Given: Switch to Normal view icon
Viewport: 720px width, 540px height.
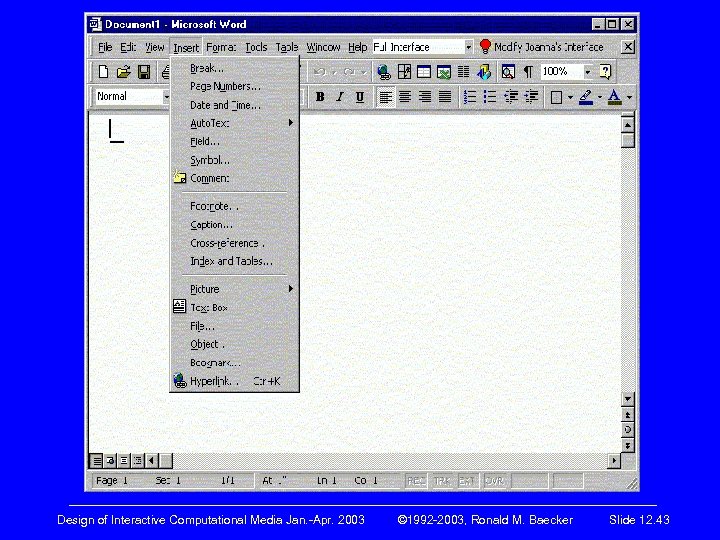Looking at the screenshot, I should pyautogui.click(x=96, y=460).
